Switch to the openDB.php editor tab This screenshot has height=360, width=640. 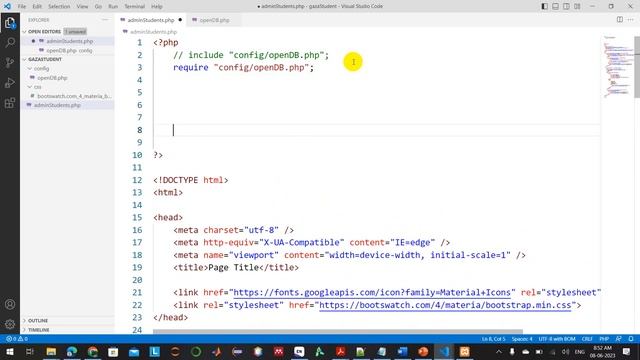(214, 20)
